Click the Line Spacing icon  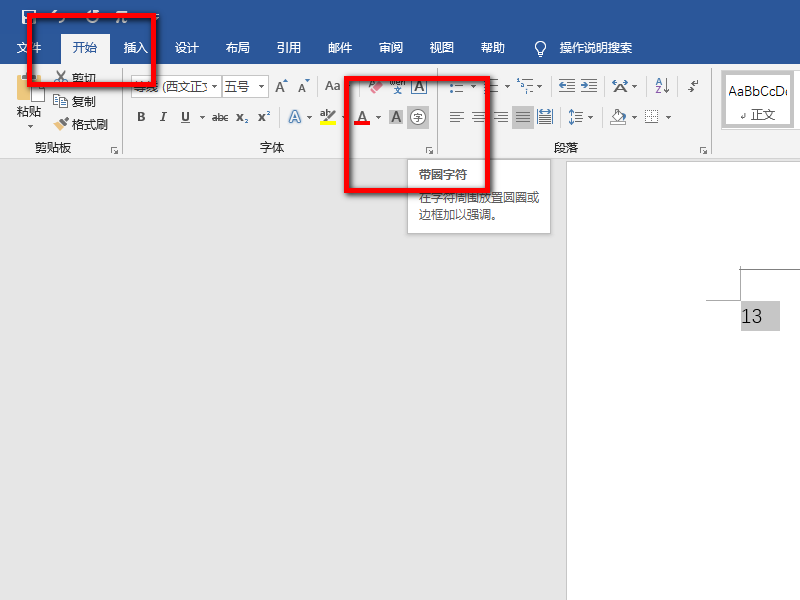(576, 117)
